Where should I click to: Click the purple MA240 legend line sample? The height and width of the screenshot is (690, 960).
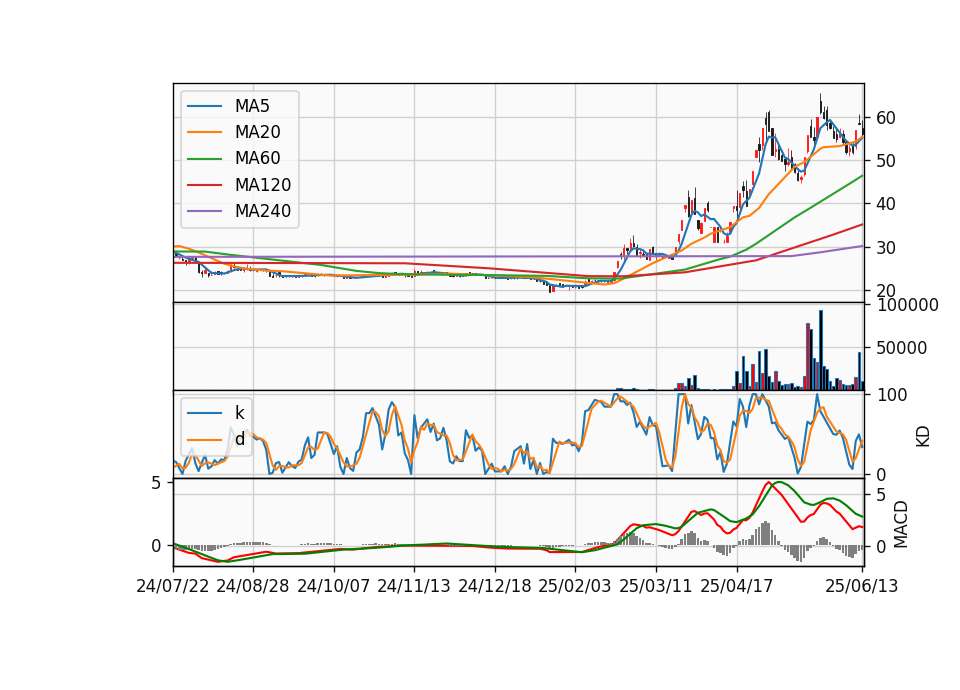click(x=204, y=212)
